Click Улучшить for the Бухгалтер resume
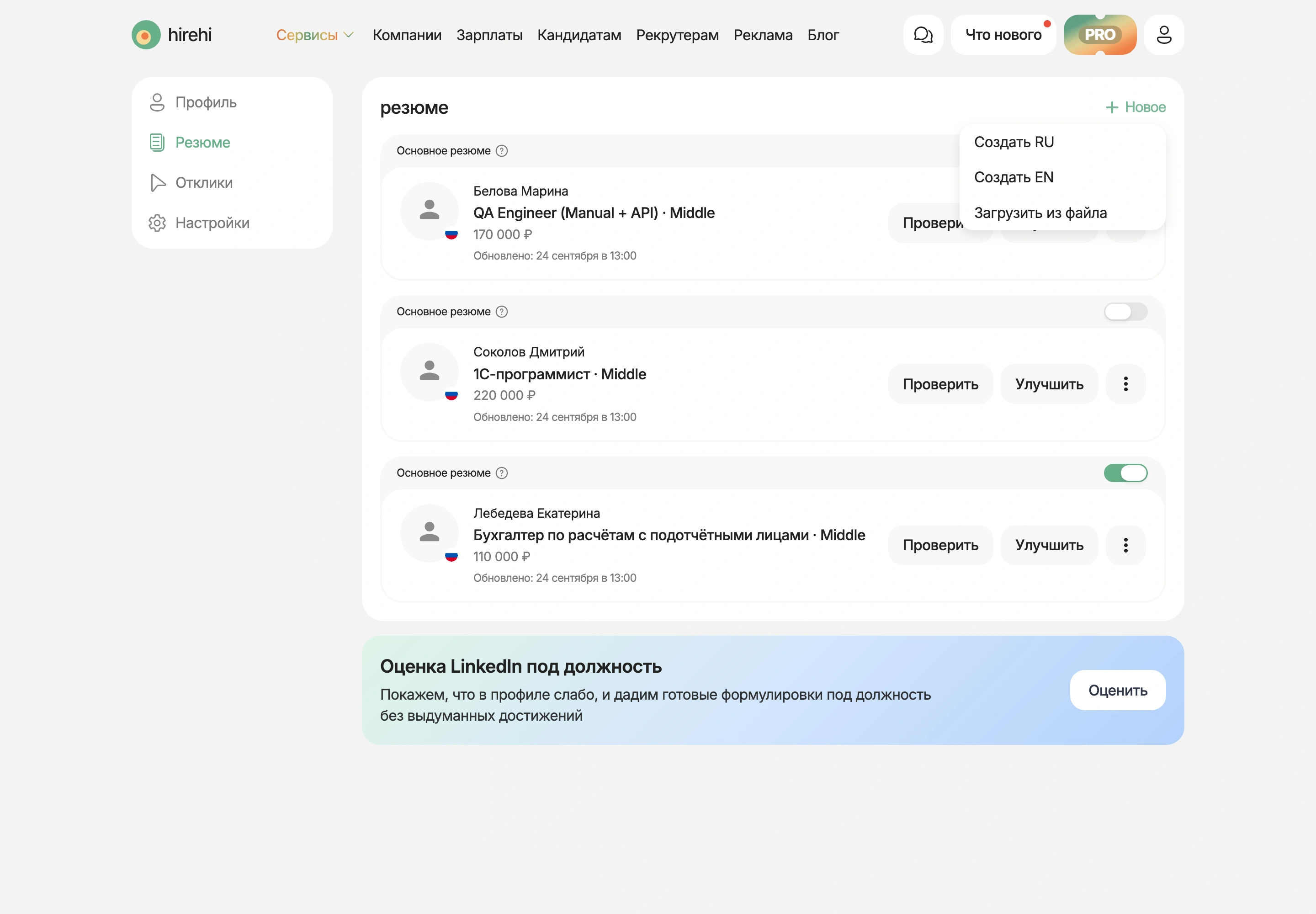 click(x=1049, y=545)
